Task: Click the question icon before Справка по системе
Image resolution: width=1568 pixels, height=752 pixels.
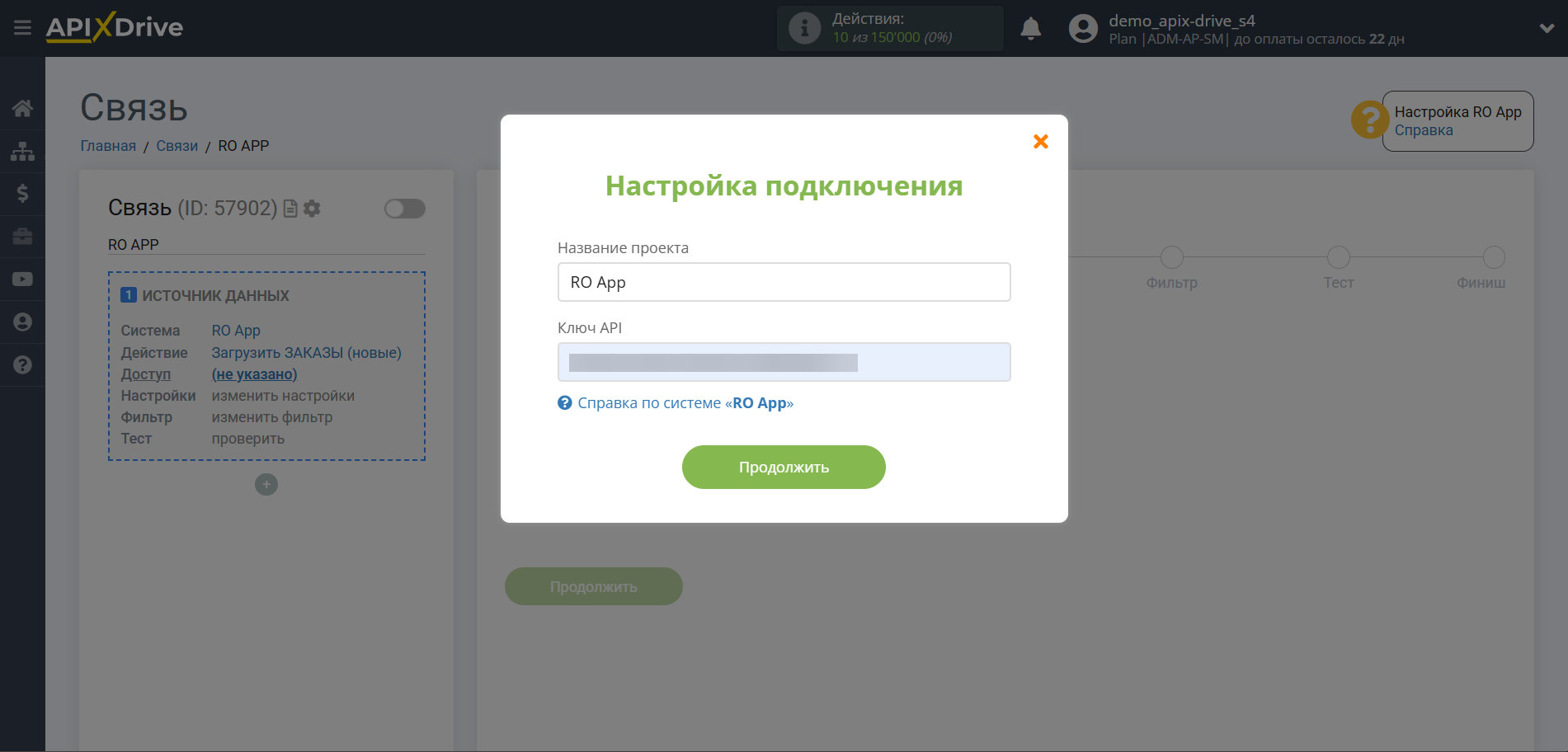Action: 564,402
